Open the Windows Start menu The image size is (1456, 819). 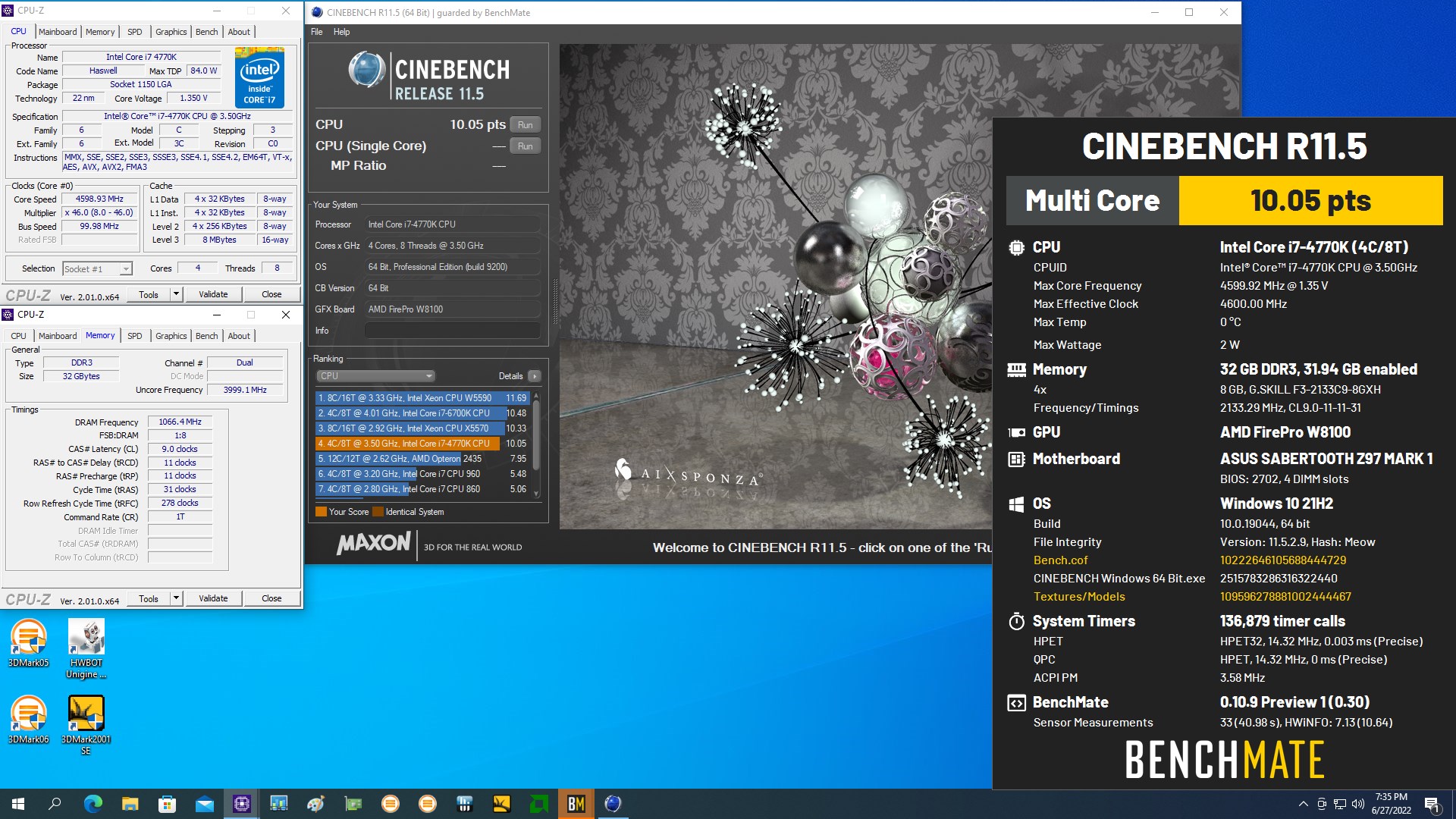[18, 804]
